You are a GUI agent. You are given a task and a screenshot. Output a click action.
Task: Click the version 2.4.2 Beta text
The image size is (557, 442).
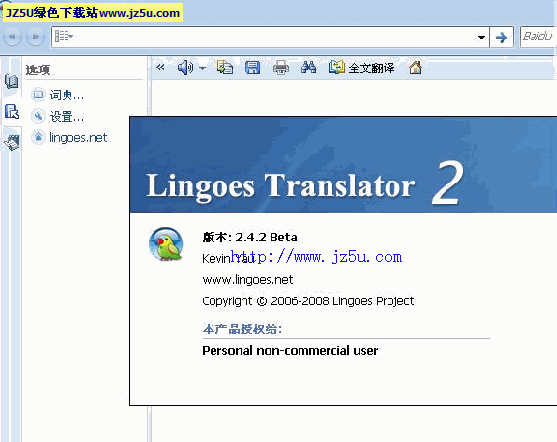tap(250, 237)
